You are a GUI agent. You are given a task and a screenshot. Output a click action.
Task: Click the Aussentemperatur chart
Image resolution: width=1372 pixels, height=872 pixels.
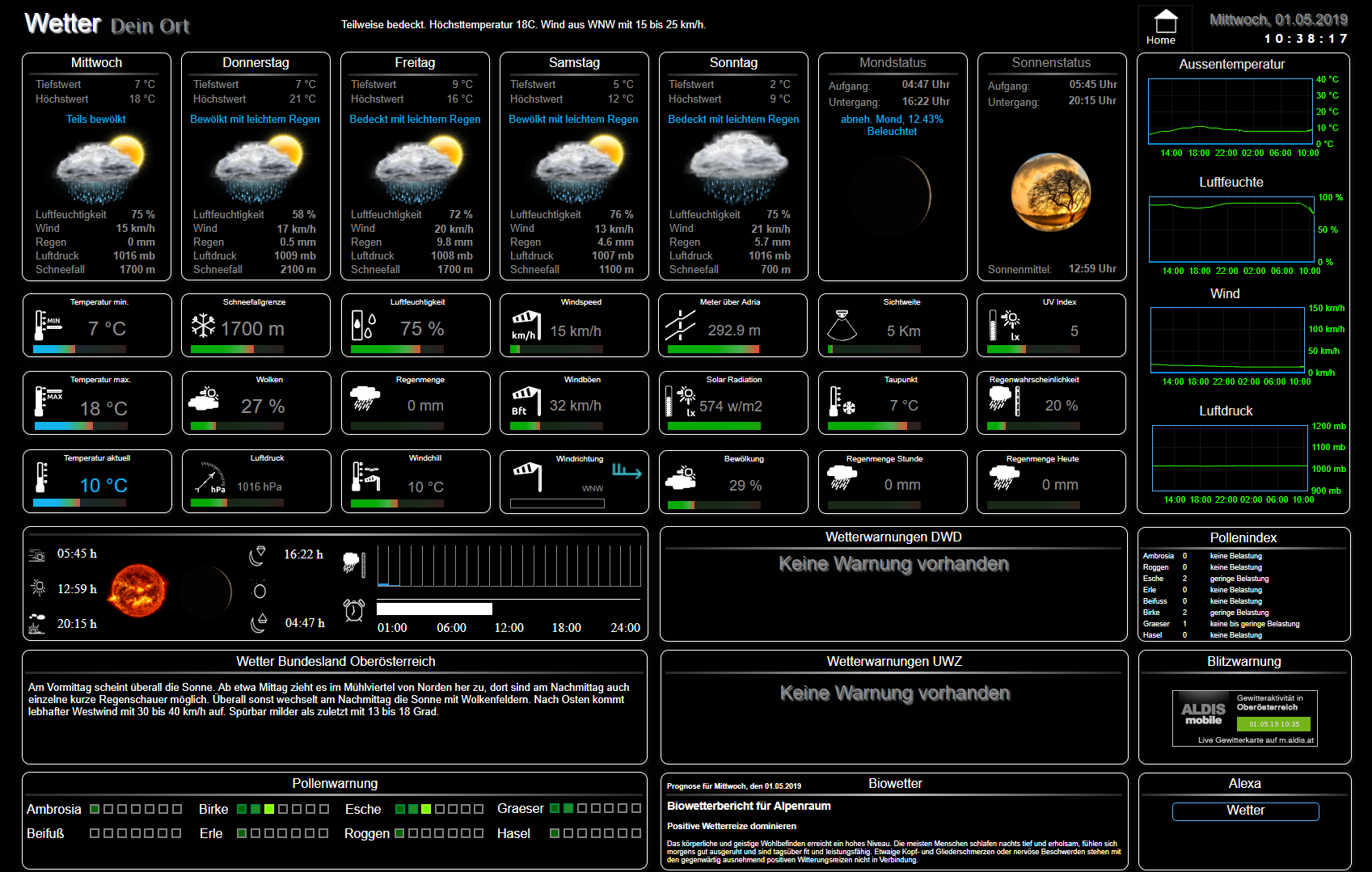click(x=1229, y=111)
